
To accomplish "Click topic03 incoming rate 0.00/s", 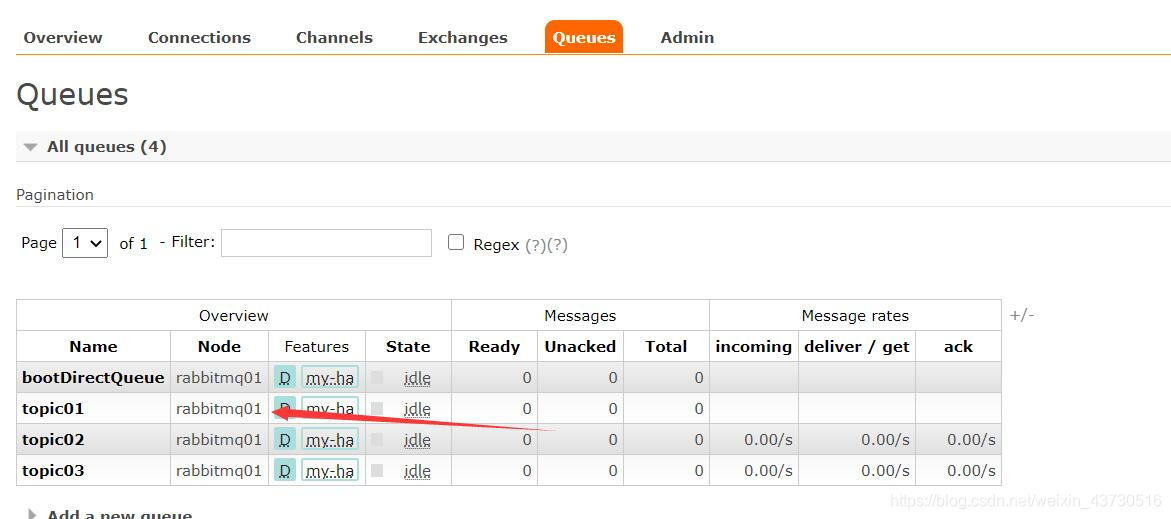I will tap(768, 471).
